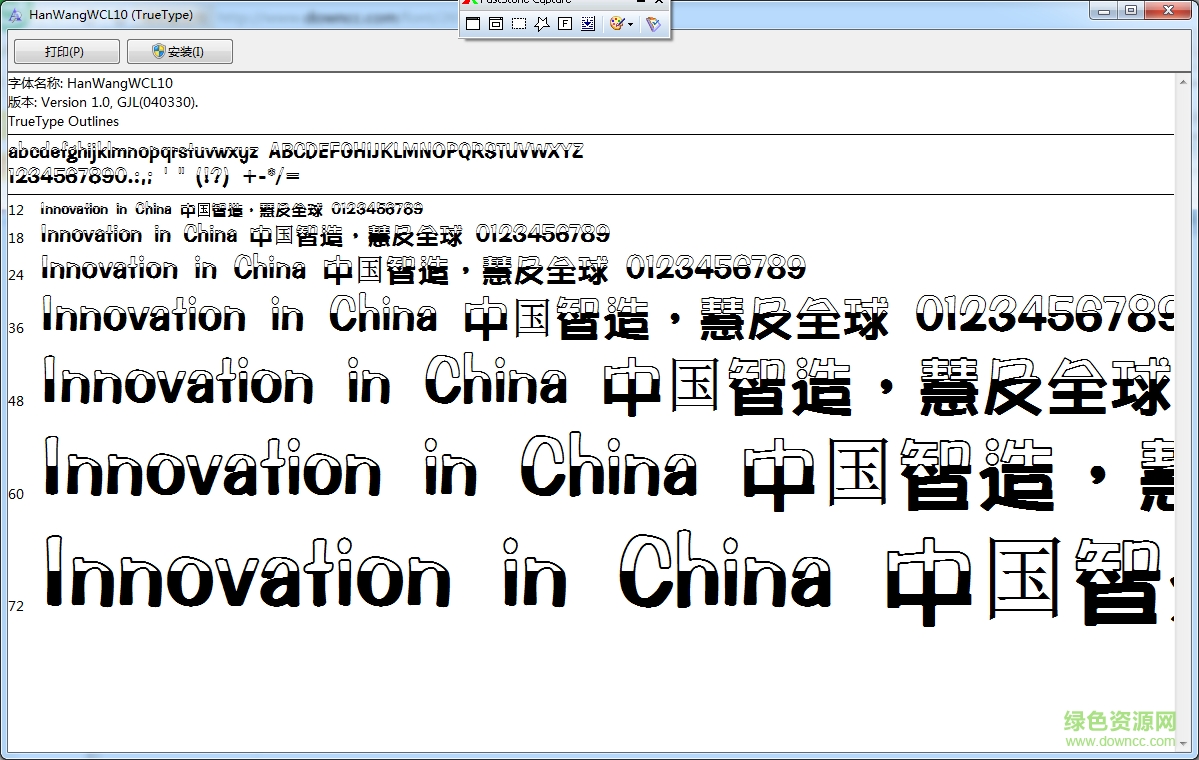Click the Install (安装) button
This screenshot has height=760, width=1199.
click(x=180, y=51)
